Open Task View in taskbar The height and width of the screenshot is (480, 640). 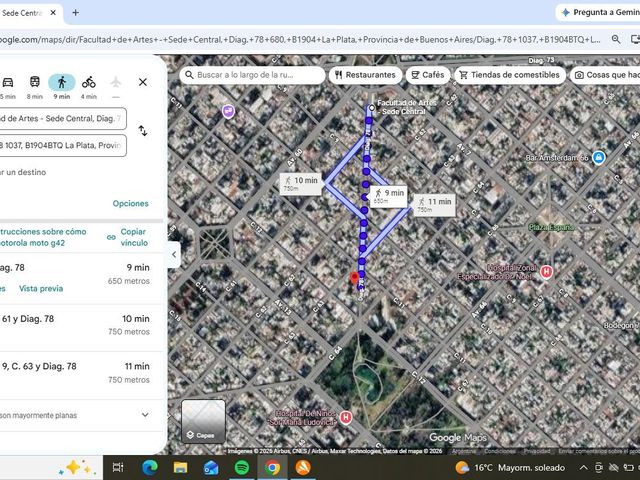pos(118,468)
